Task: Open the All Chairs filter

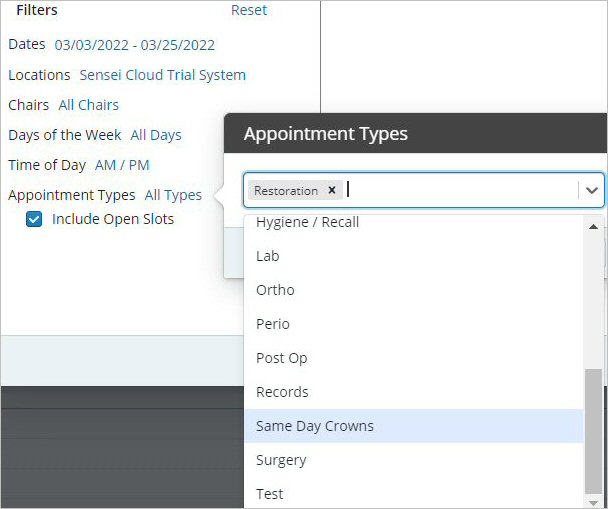Action: pyautogui.click(x=88, y=105)
